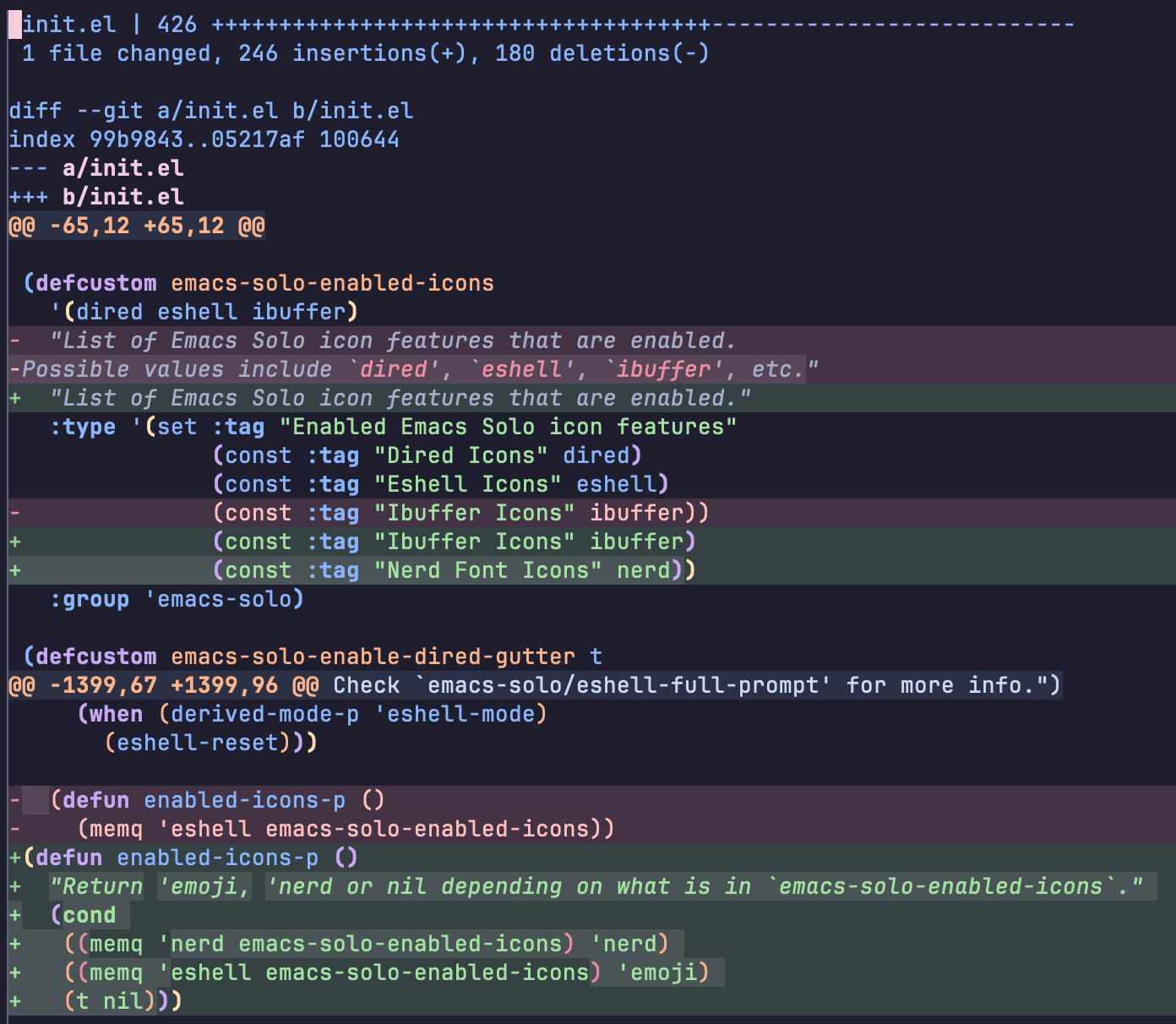The image size is (1176, 1024).
Task: Collapse the '@@ -65,12 +65,12 @@' hunk header
Action: 136,226
